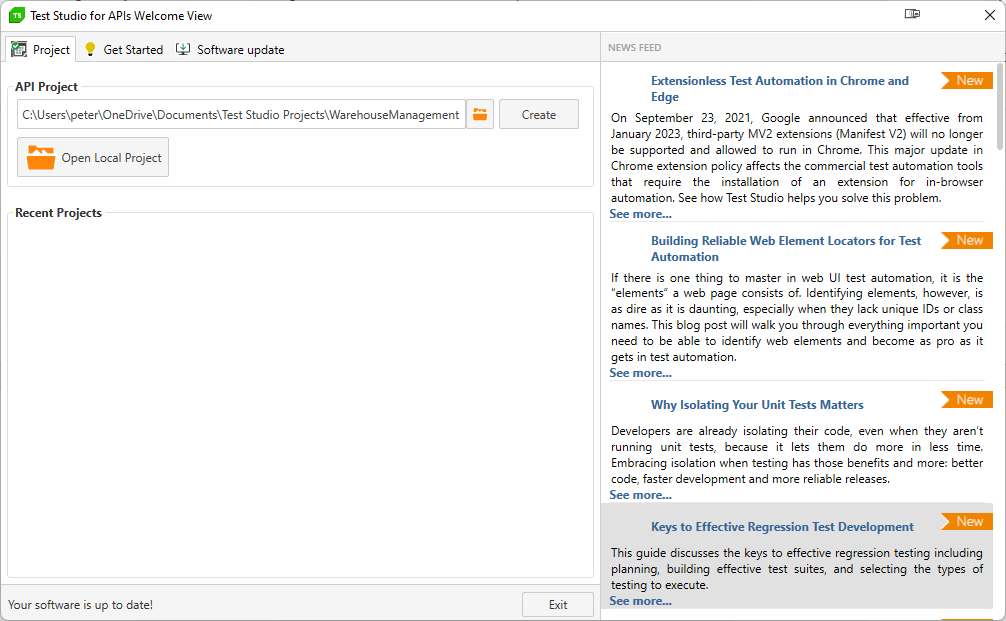The width and height of the screenshot is (1006, 621).
Task: Click the lightbulb icon of Get Started
Action: pos(90,49)
